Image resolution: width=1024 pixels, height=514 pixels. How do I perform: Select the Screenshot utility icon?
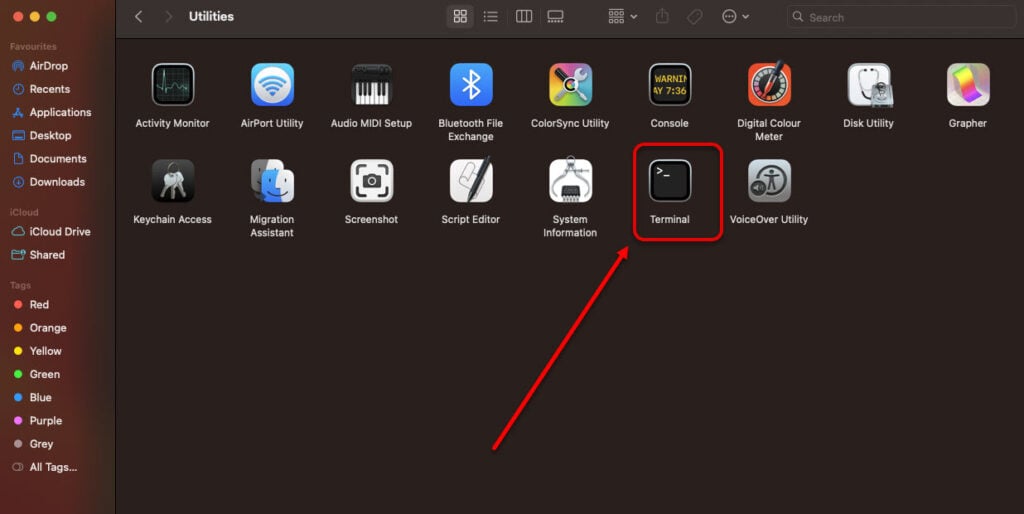click(371, 181)
